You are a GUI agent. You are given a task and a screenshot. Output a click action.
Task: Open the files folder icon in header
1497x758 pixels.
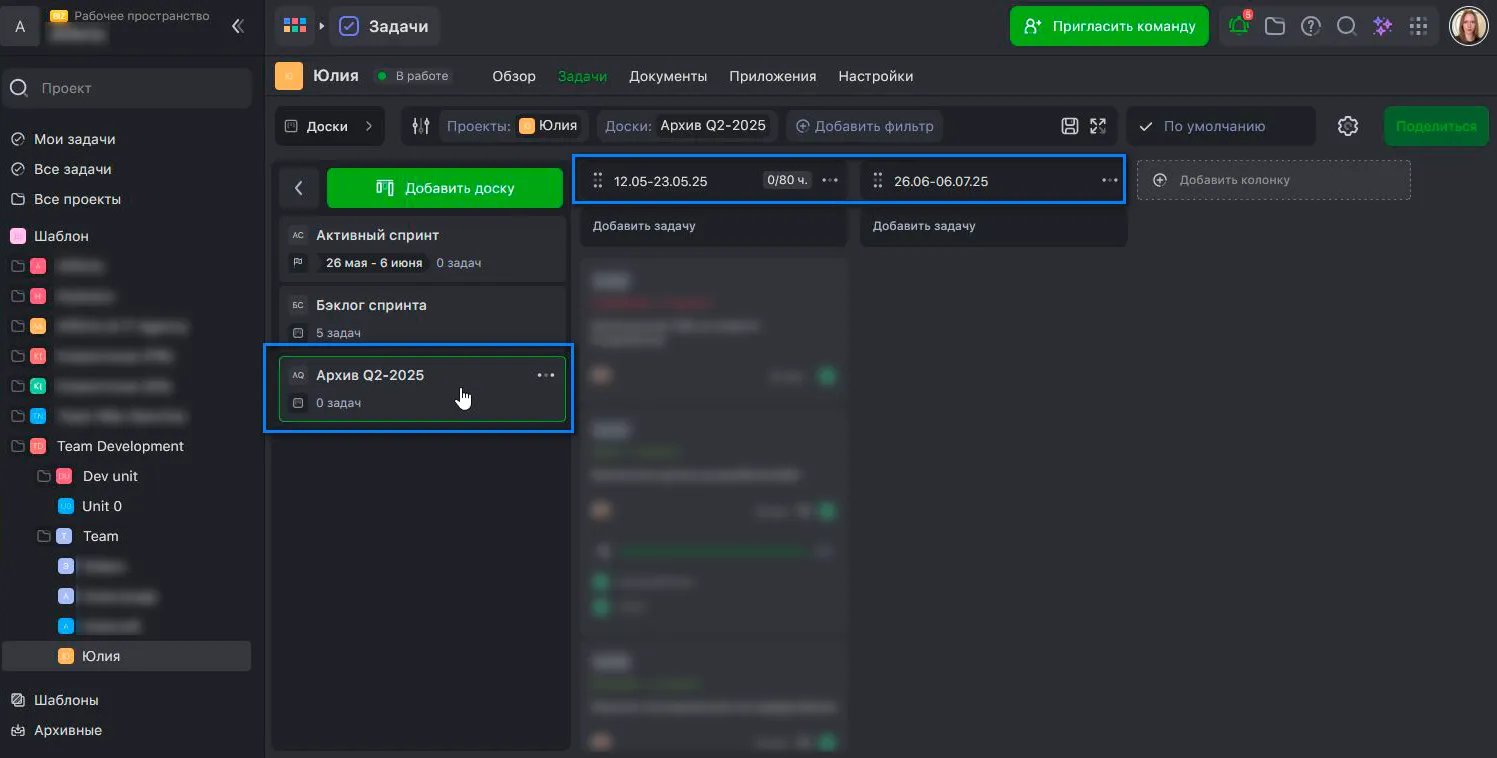pos(1274,27)
